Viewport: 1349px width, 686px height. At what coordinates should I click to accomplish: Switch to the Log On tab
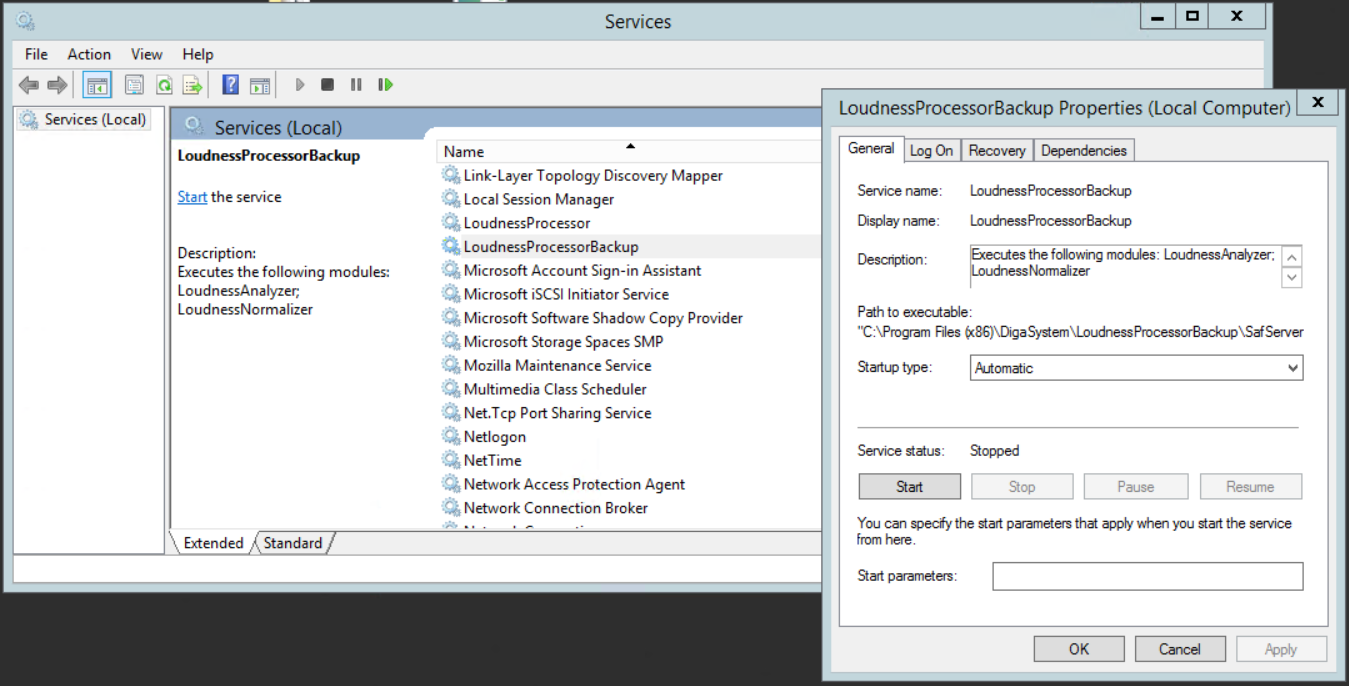pos(931,151)
